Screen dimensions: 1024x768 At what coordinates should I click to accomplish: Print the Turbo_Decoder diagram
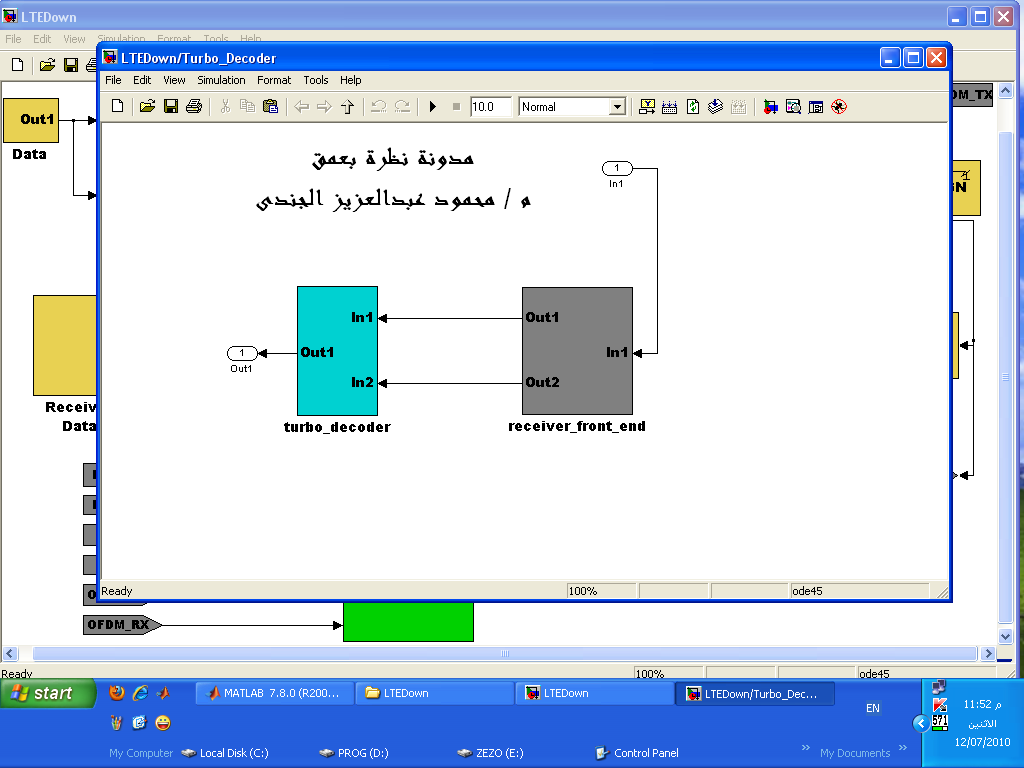[194, 106]
